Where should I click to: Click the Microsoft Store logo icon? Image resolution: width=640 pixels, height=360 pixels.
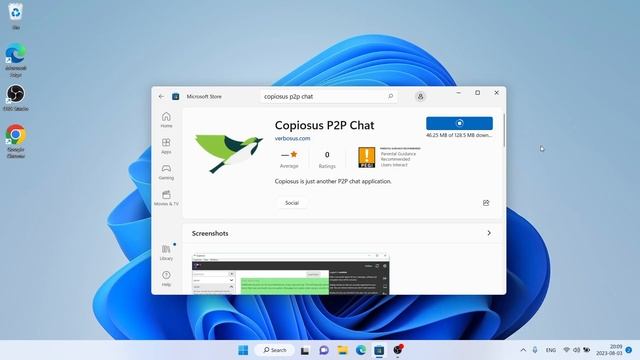[176, 96]
